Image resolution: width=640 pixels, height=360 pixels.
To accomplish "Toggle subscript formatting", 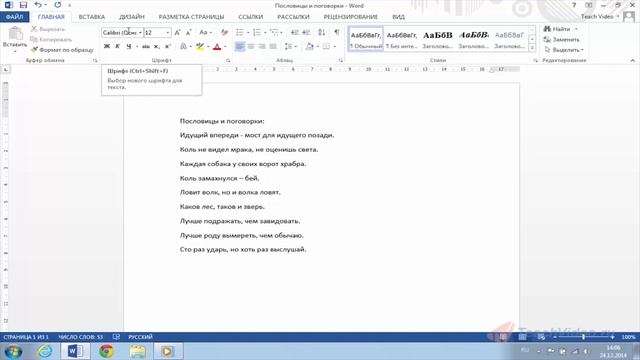I will click(x=157, y=47).
